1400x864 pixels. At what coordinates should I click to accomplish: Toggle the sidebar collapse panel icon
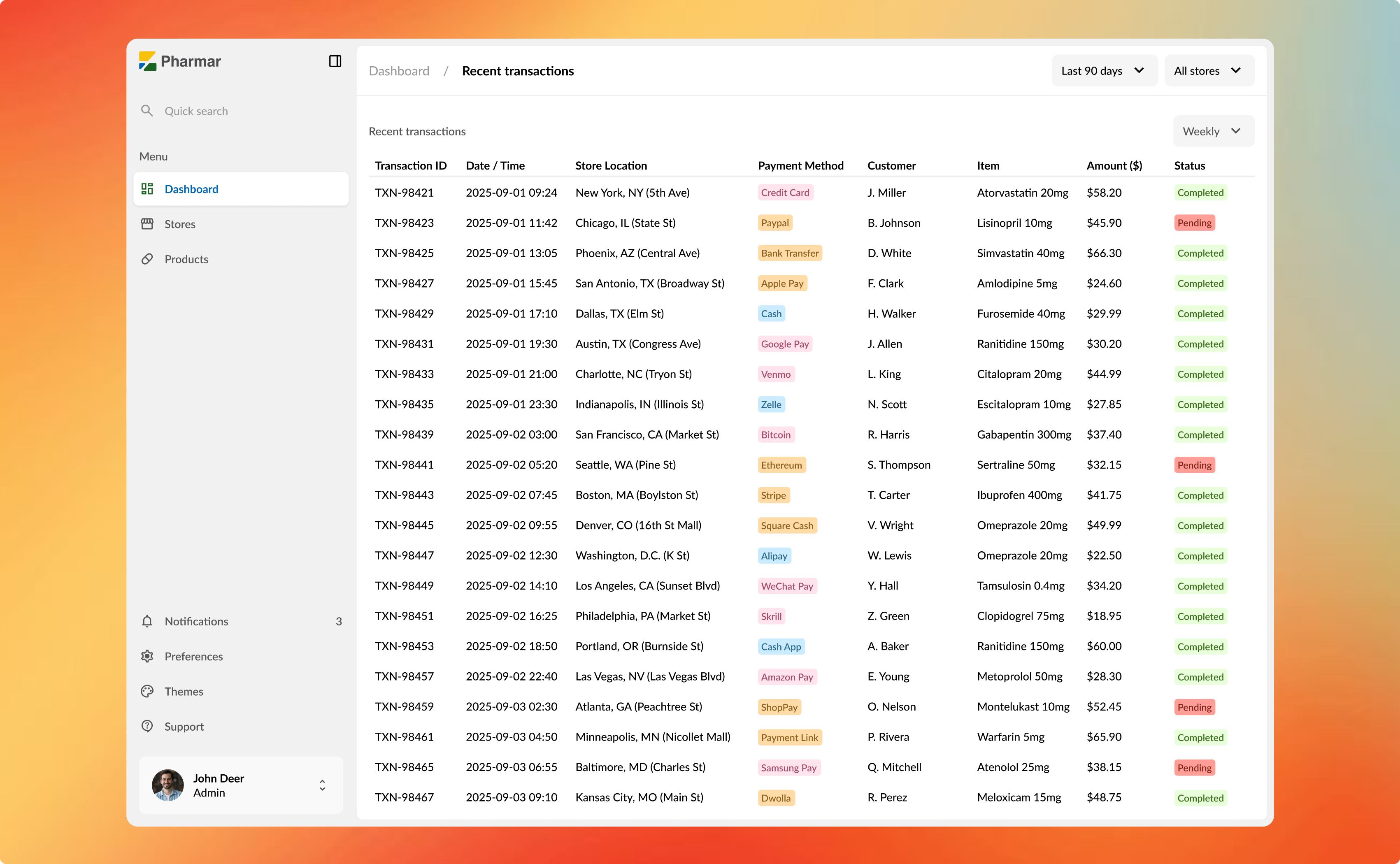pyautogui.click(x=335, y=61)
